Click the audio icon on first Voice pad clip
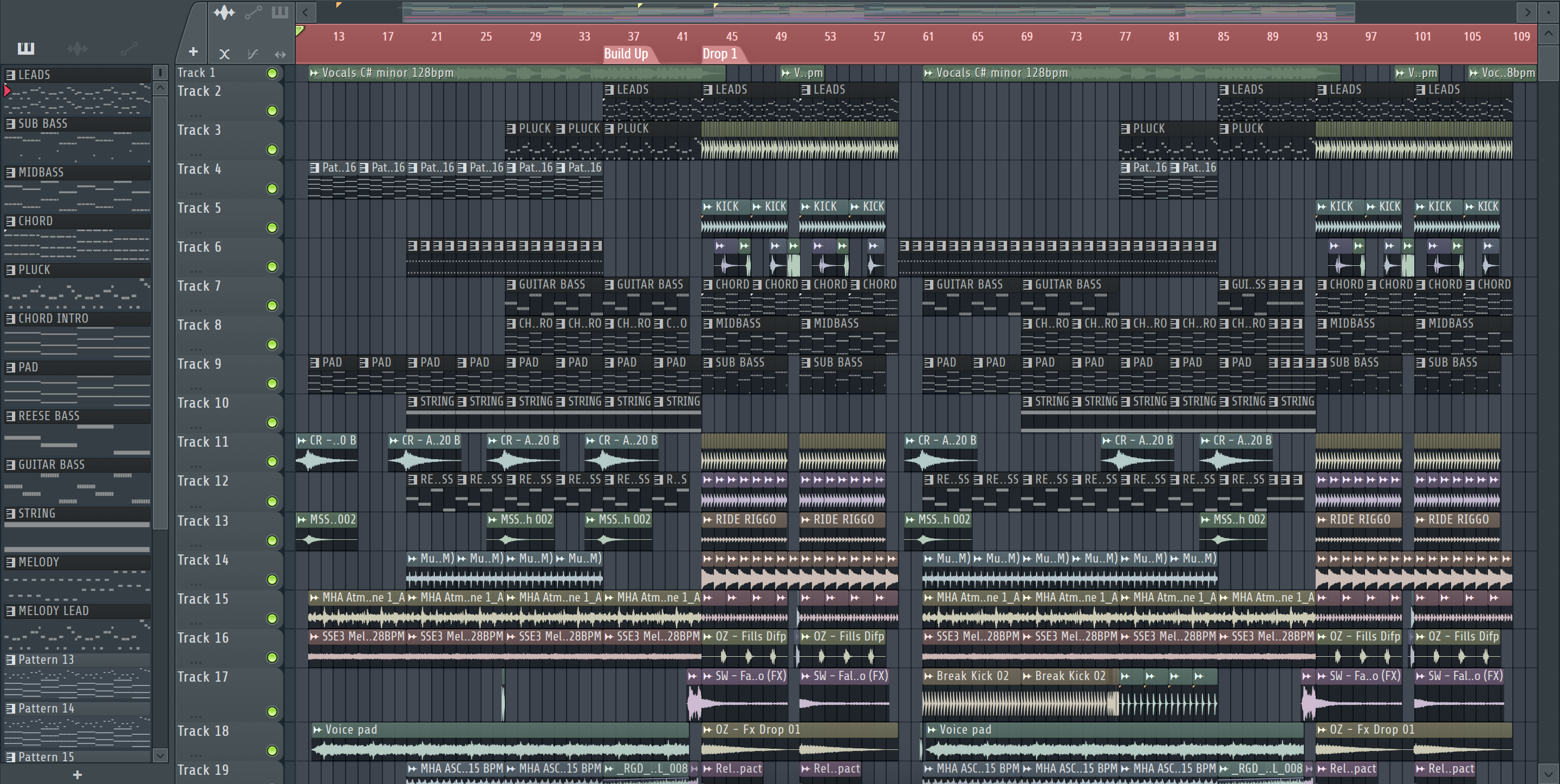Image resolution: width=1560 pixels, height=784 pixels. pos(317,729)
